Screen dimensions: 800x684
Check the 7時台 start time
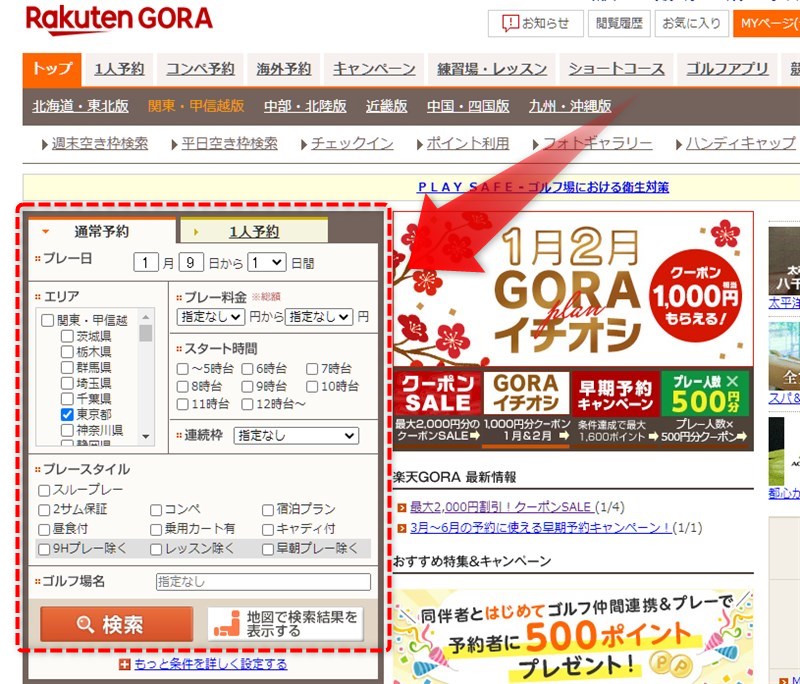(312, 369)
